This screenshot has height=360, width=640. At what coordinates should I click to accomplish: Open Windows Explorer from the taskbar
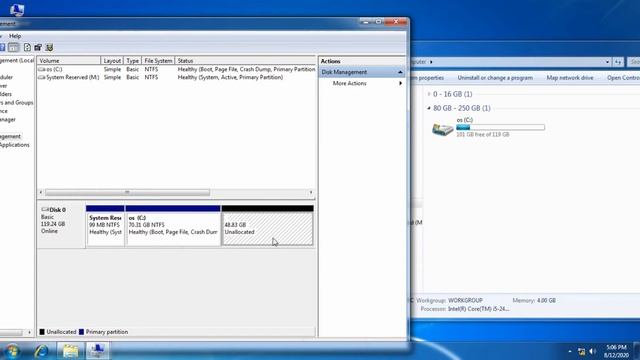[70, 351]
